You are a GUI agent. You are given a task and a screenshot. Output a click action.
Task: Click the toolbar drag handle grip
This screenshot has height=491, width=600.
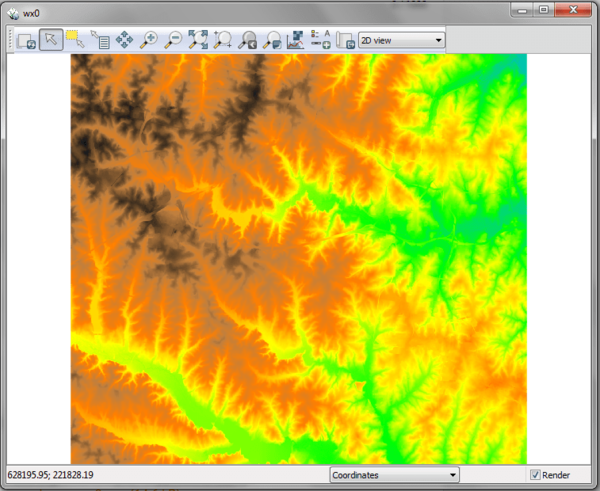click(10, 41)
